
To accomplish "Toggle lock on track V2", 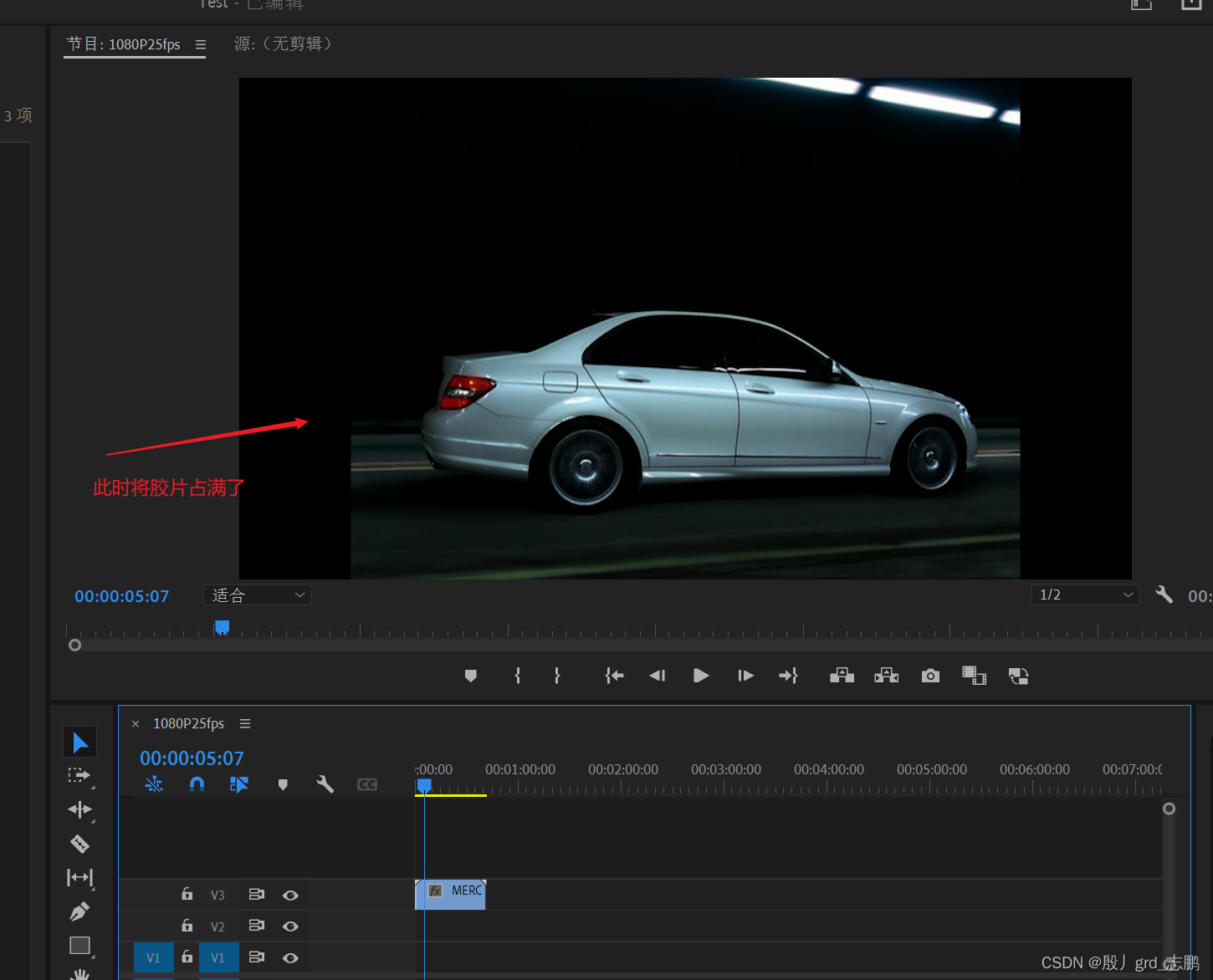I will tap(187, 926).
